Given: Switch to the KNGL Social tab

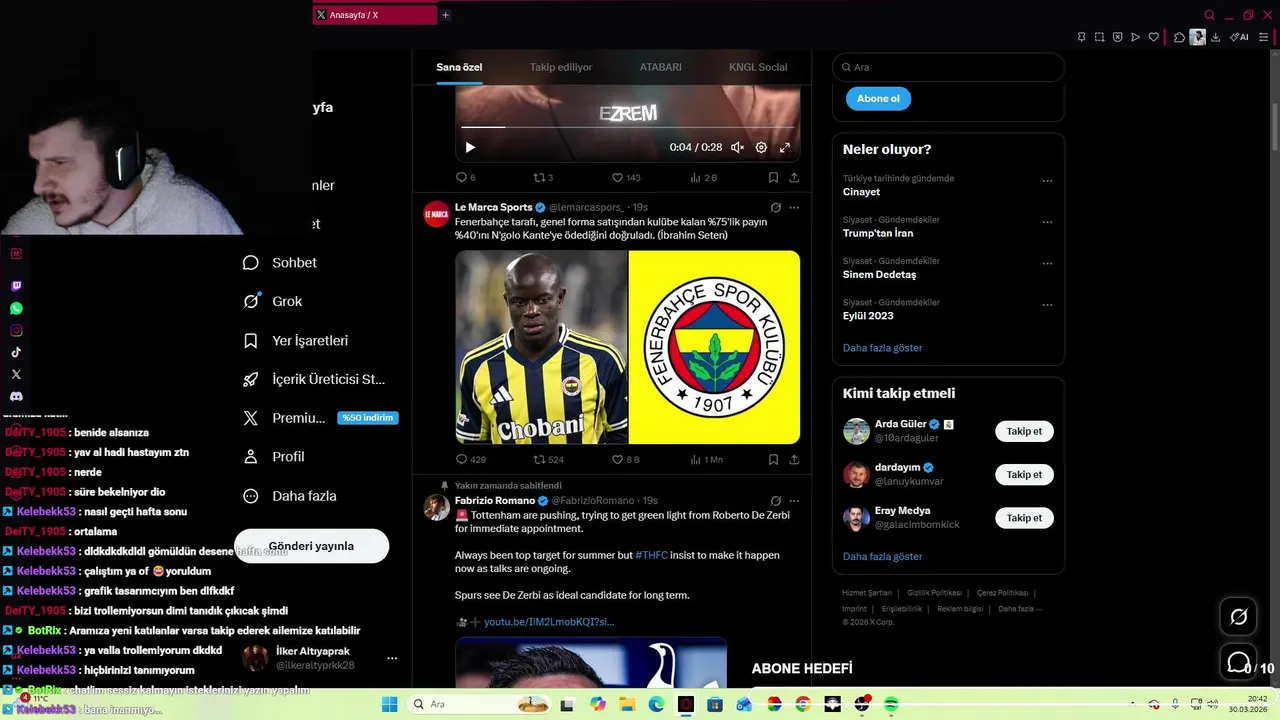Looking at the screenshot, I should [758, 67].
